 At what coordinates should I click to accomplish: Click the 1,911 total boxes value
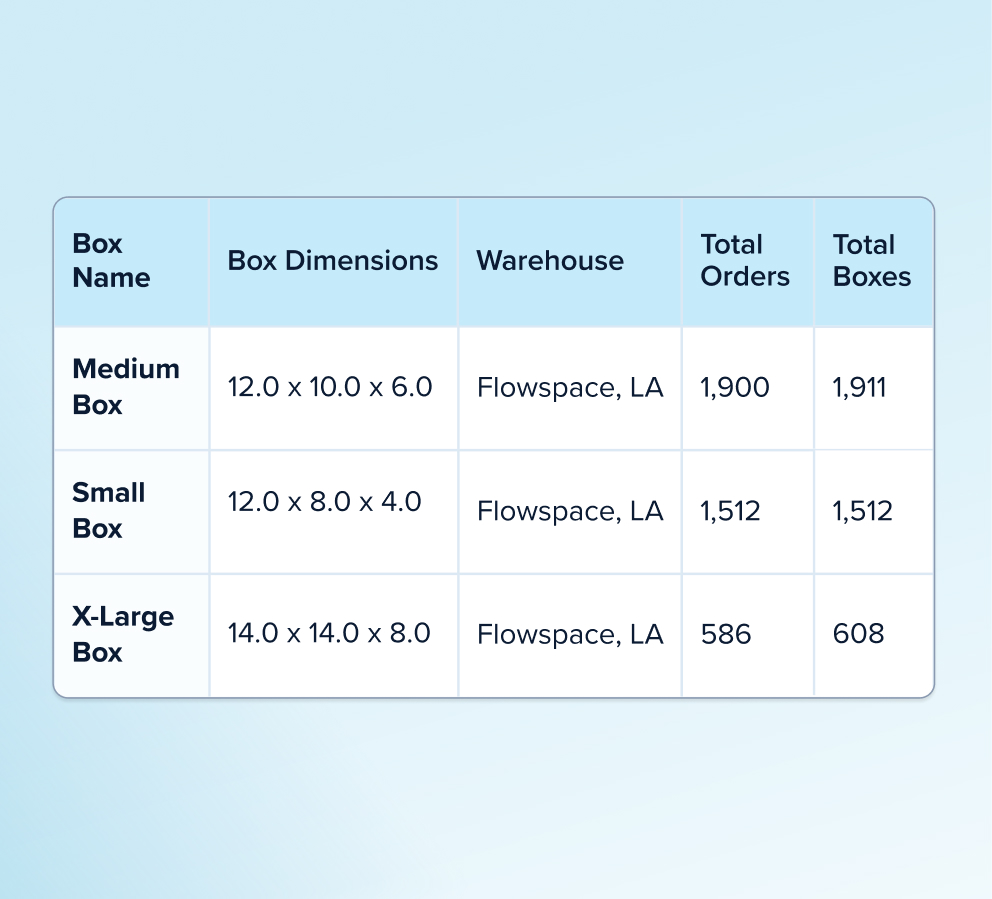click(x=859, y=387)
